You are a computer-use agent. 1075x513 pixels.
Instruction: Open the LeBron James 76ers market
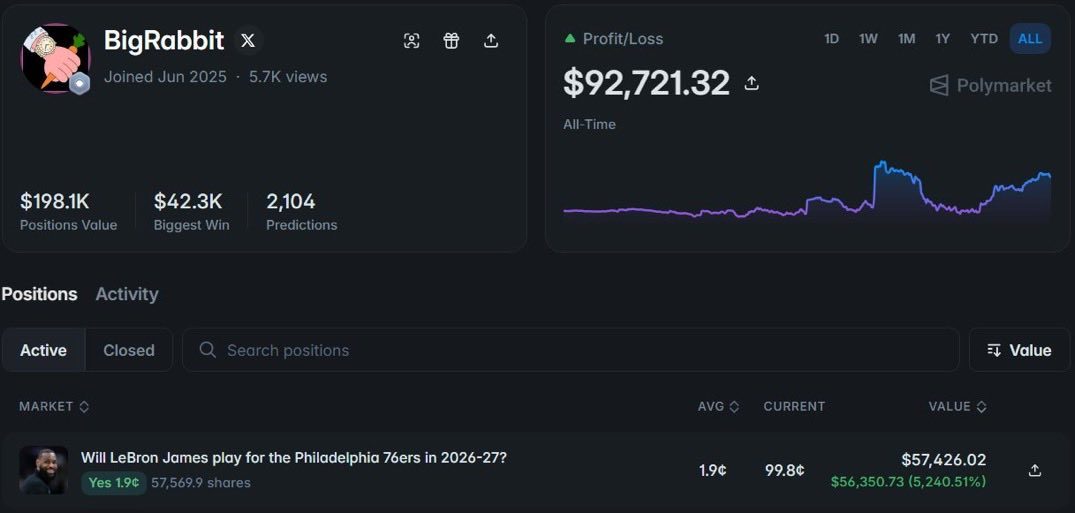[294, 457]
